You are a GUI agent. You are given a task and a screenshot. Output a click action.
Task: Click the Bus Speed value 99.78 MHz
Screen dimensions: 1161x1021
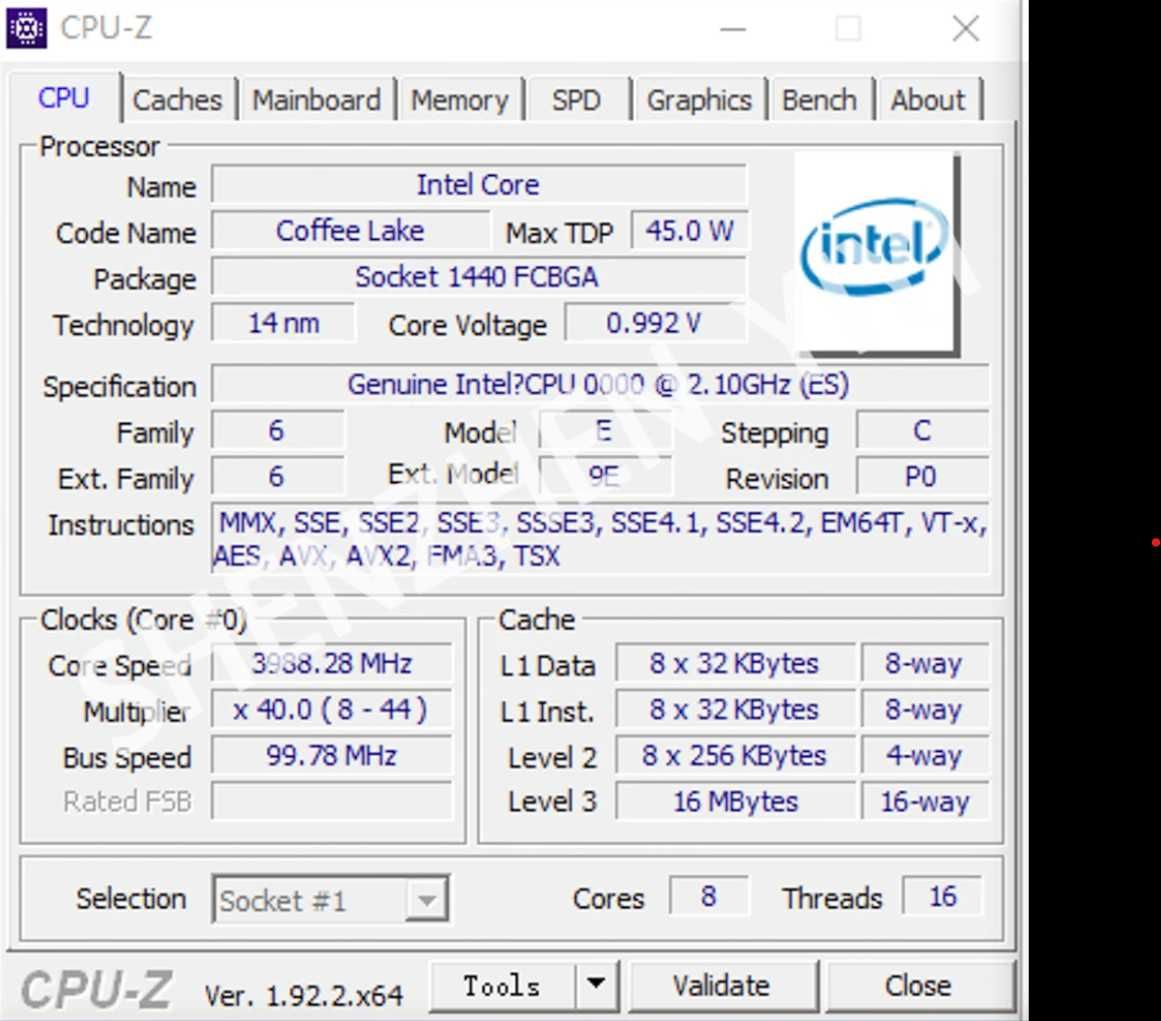(332, 755)
